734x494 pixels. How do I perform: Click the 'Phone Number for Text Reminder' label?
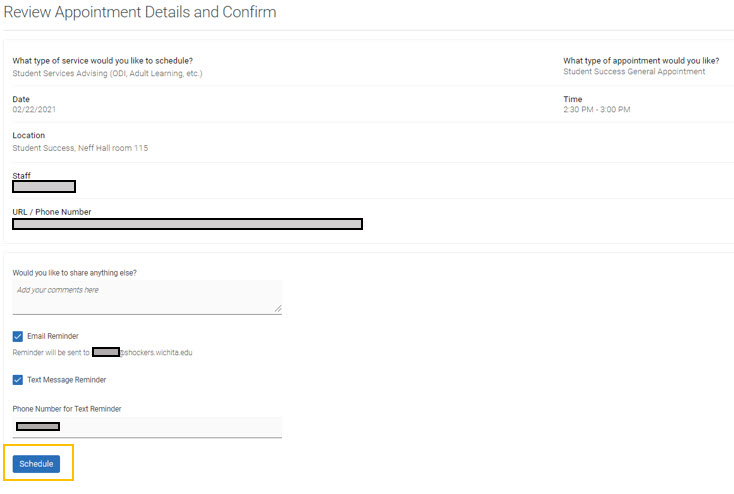pos(67,409)
